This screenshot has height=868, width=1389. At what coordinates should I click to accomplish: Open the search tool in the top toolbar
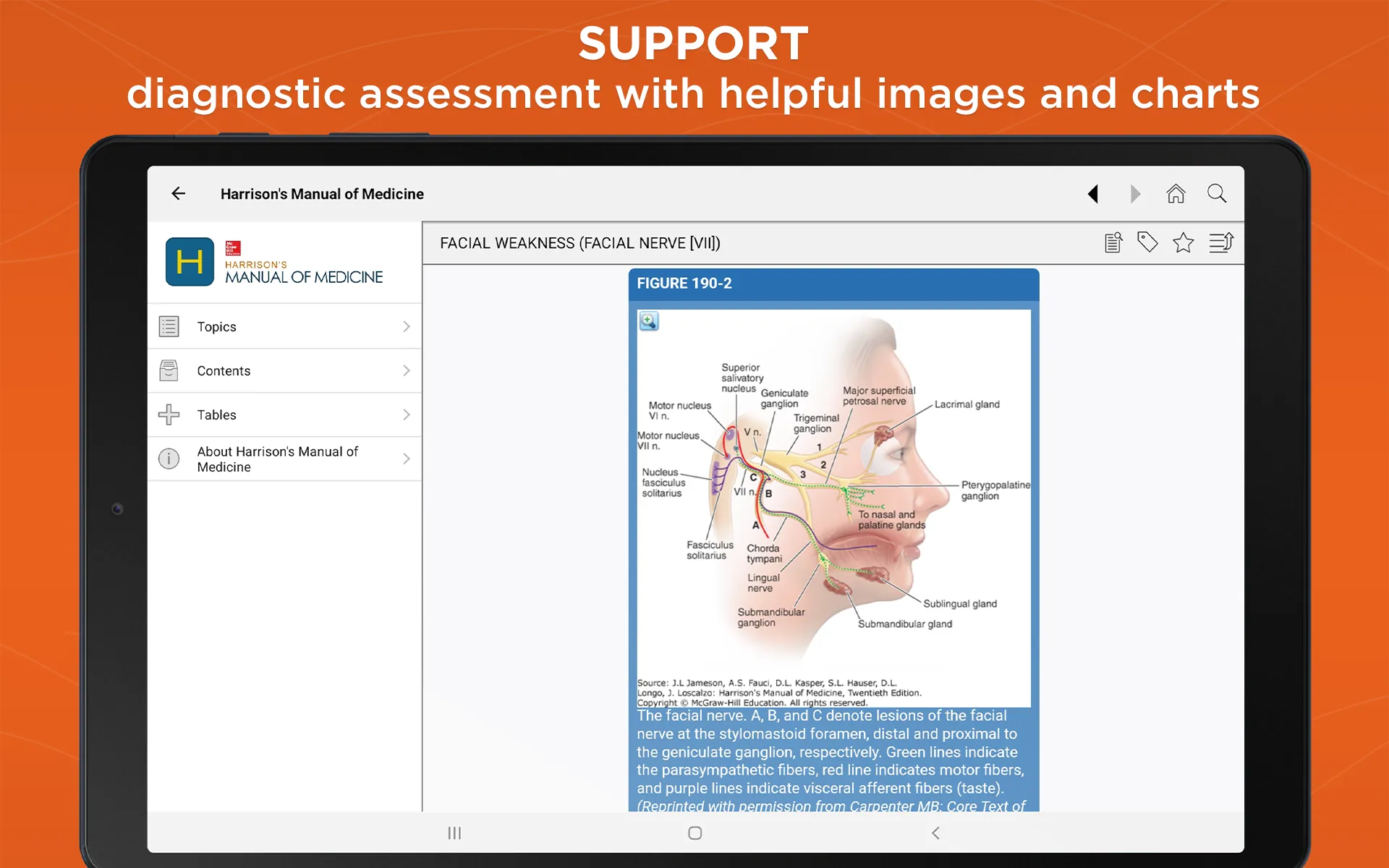pyautogui.click(x=1216, y=193)
